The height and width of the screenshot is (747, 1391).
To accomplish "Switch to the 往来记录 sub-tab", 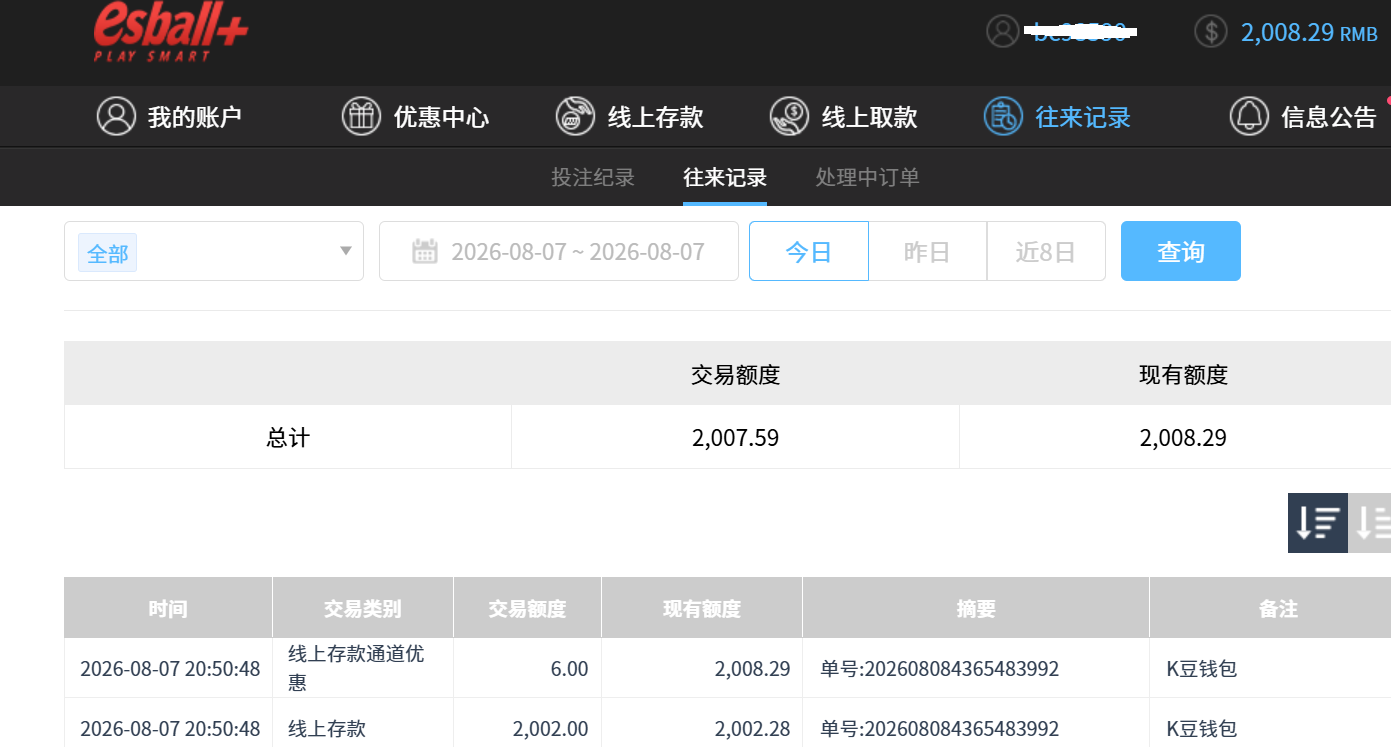I will click(x=725, y=178).
